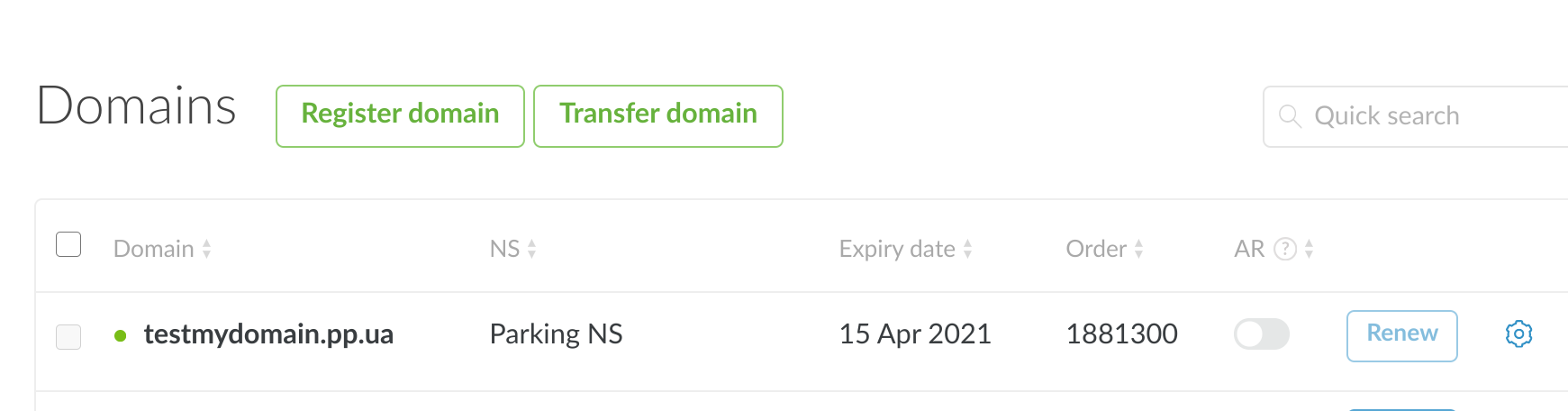Click the green status dot beside testmydomain.pp.ua
The width and height of the screenshot is (1568, 411).
[121, 336]
